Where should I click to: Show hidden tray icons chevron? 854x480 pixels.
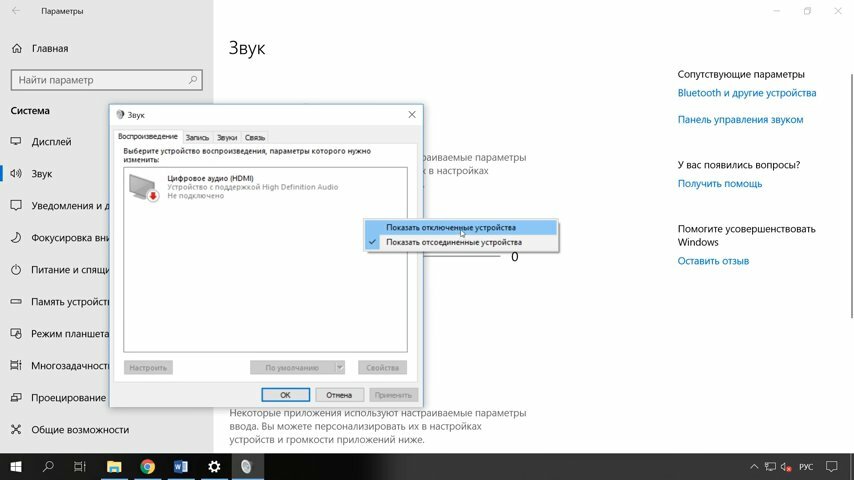[754, 467]
